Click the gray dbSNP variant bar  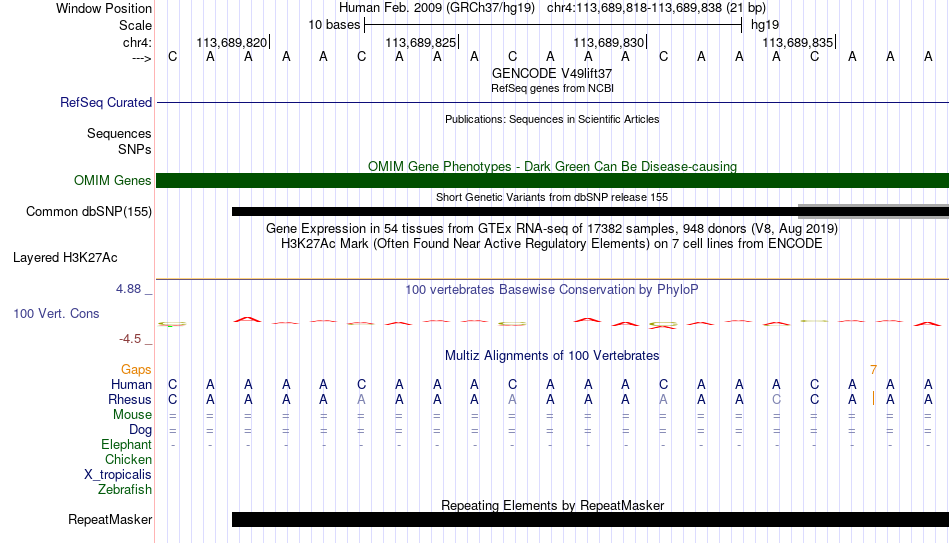pyautogui.click(x=874, y=212)
